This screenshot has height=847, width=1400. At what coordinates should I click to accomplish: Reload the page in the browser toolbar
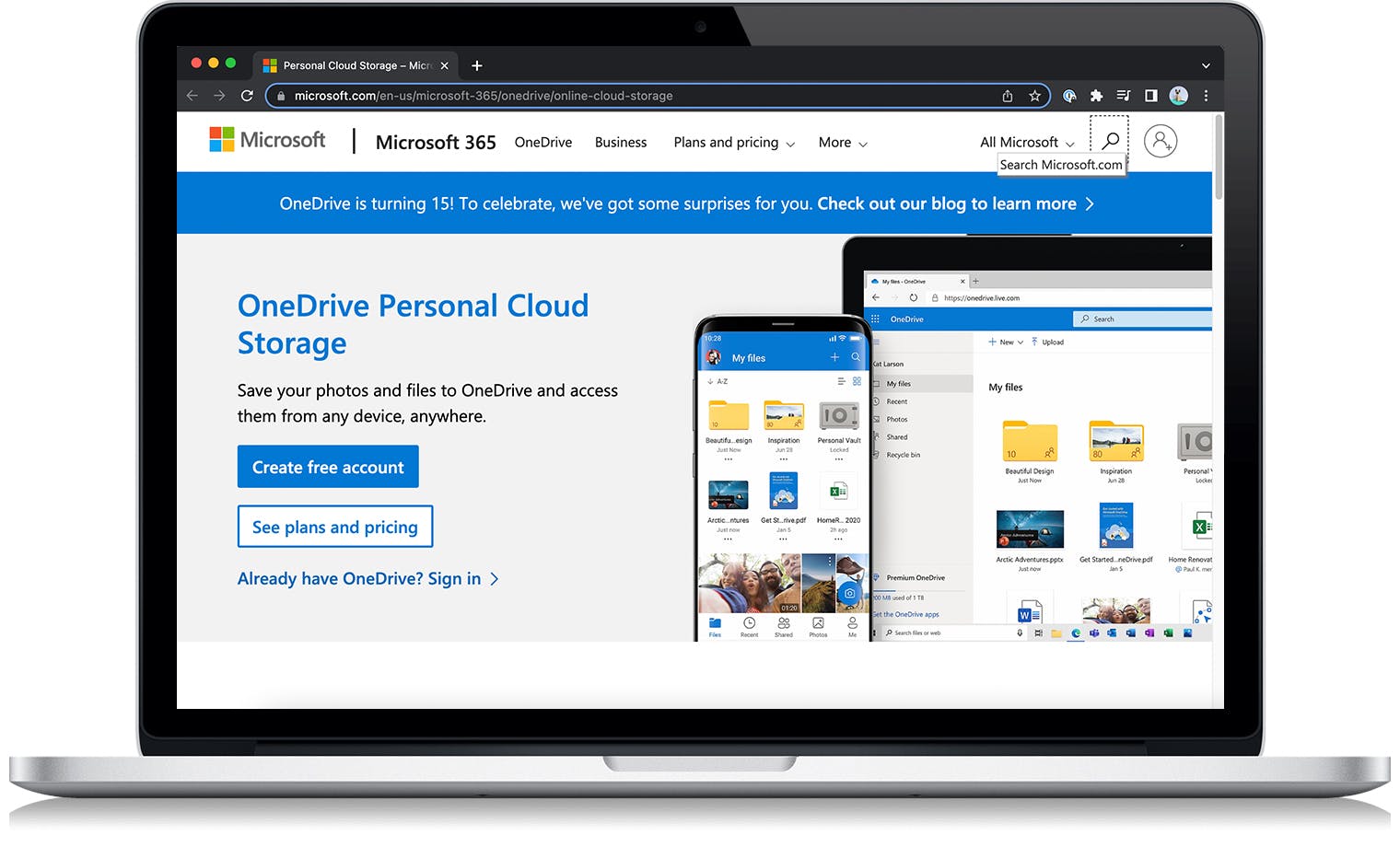[x=247, y=96]
